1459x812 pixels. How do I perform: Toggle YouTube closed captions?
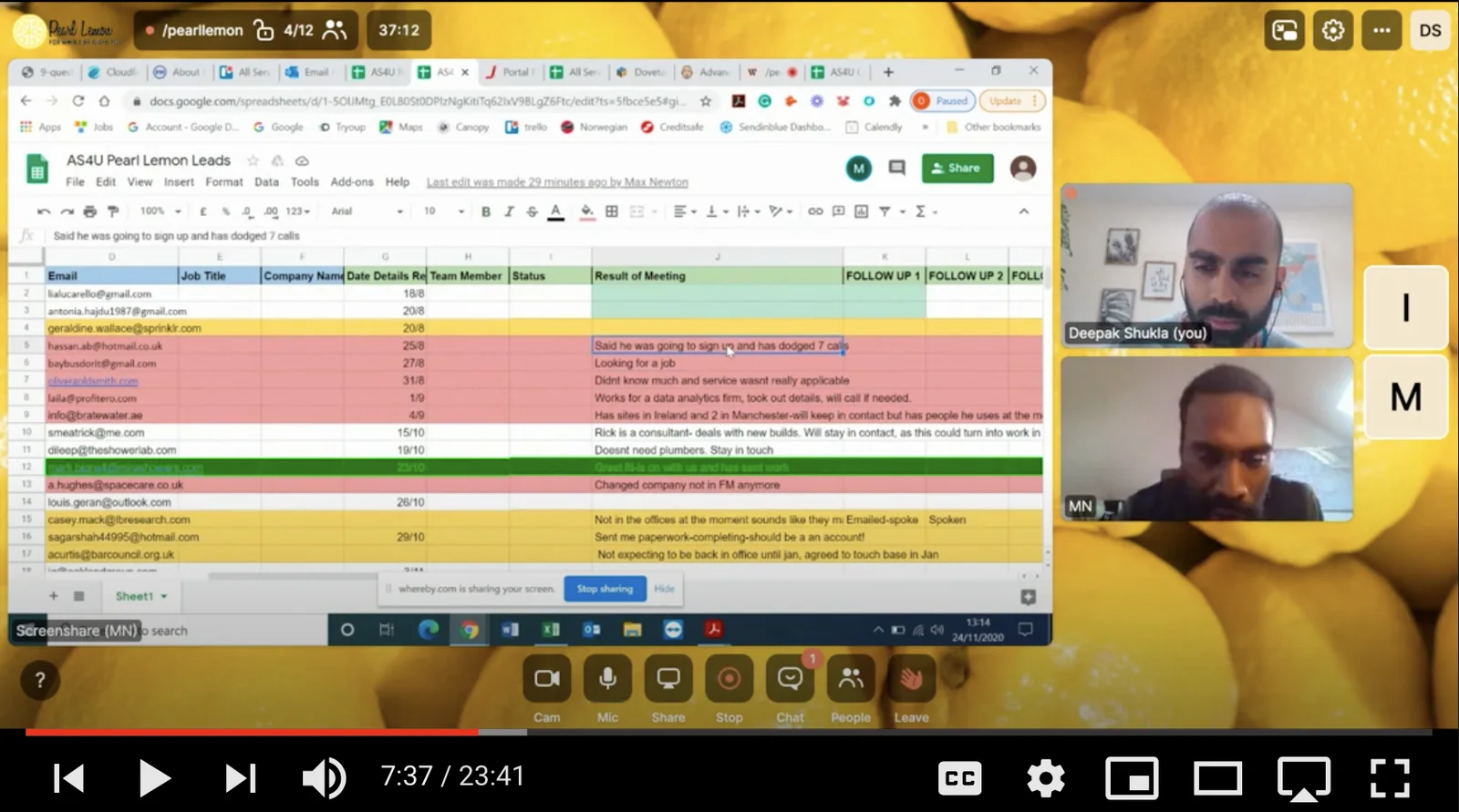point(960,778)
